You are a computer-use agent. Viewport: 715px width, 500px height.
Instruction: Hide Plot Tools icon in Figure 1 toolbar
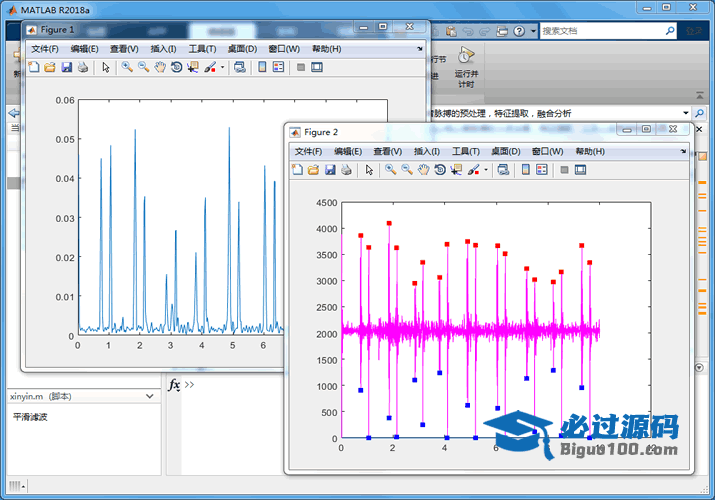301,67
